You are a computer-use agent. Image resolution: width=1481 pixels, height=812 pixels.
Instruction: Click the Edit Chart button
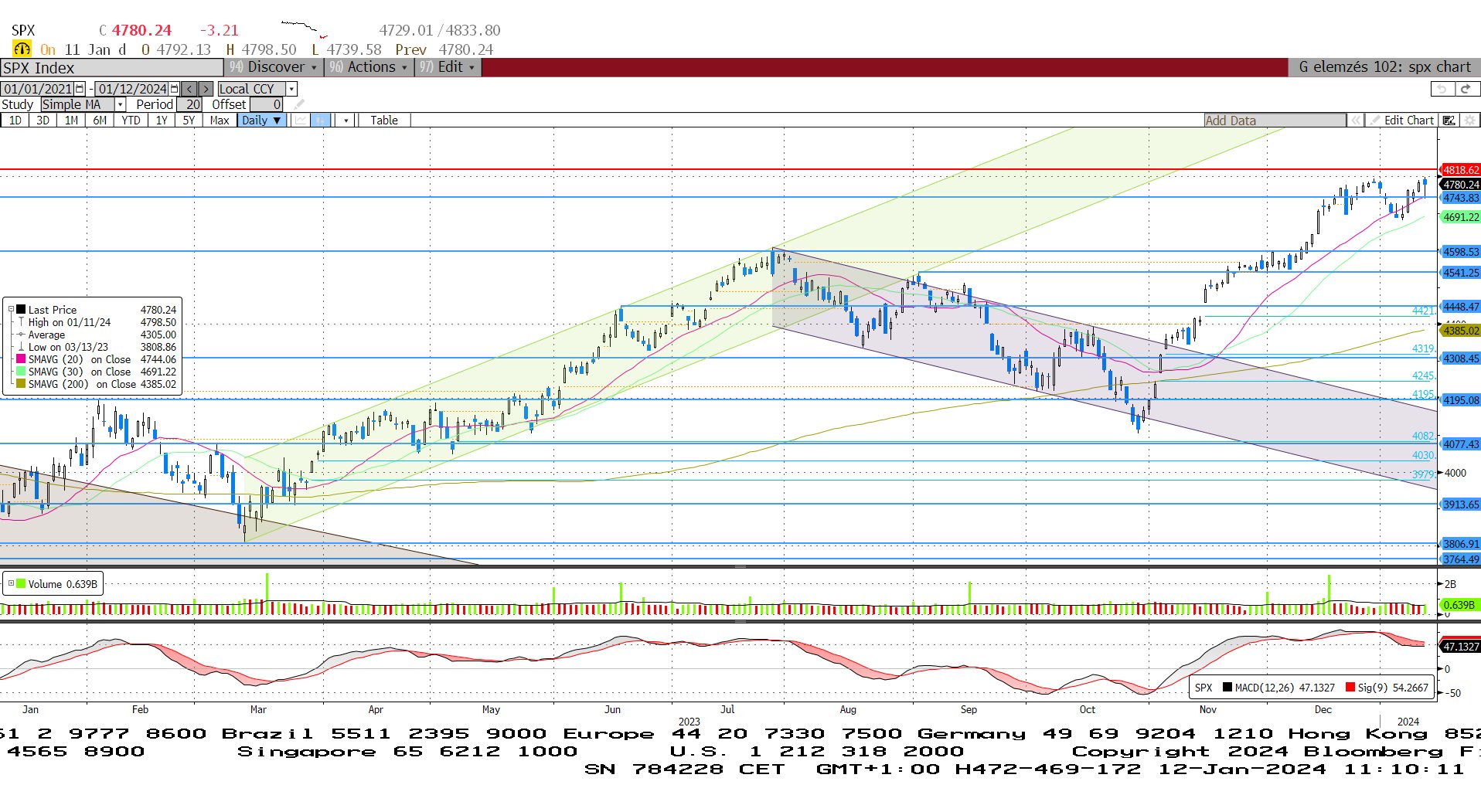1401,120
